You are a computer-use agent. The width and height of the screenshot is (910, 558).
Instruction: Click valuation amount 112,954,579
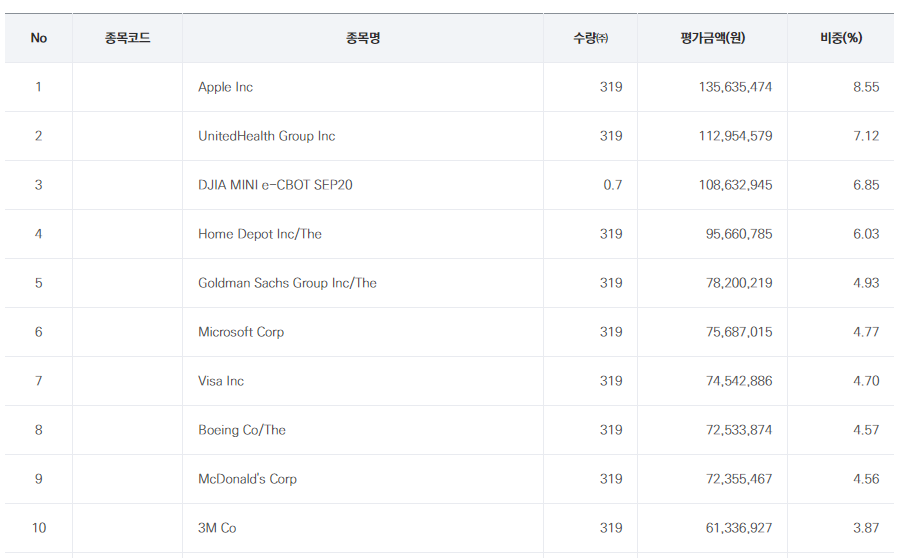coord(735,136)
